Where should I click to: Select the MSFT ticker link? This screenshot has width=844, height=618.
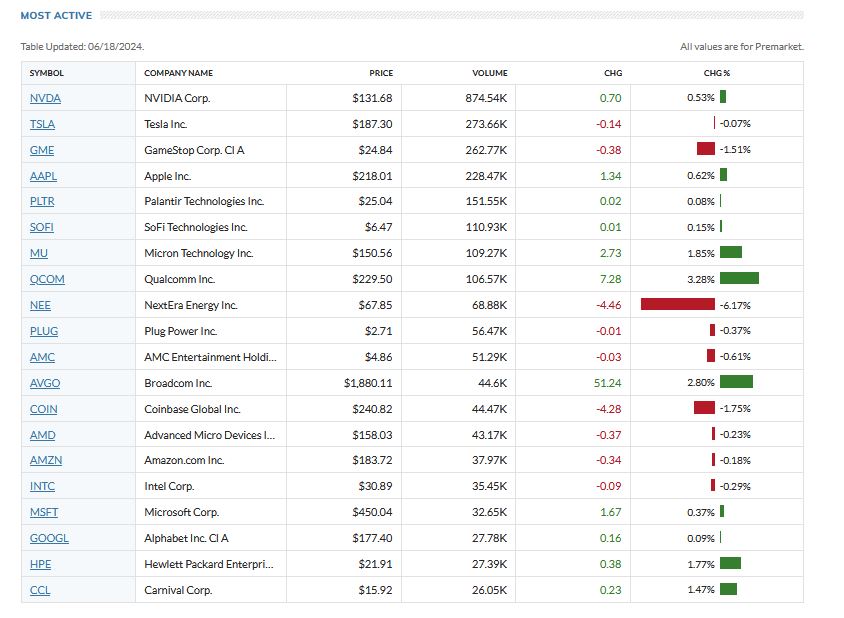coord(44,512)
